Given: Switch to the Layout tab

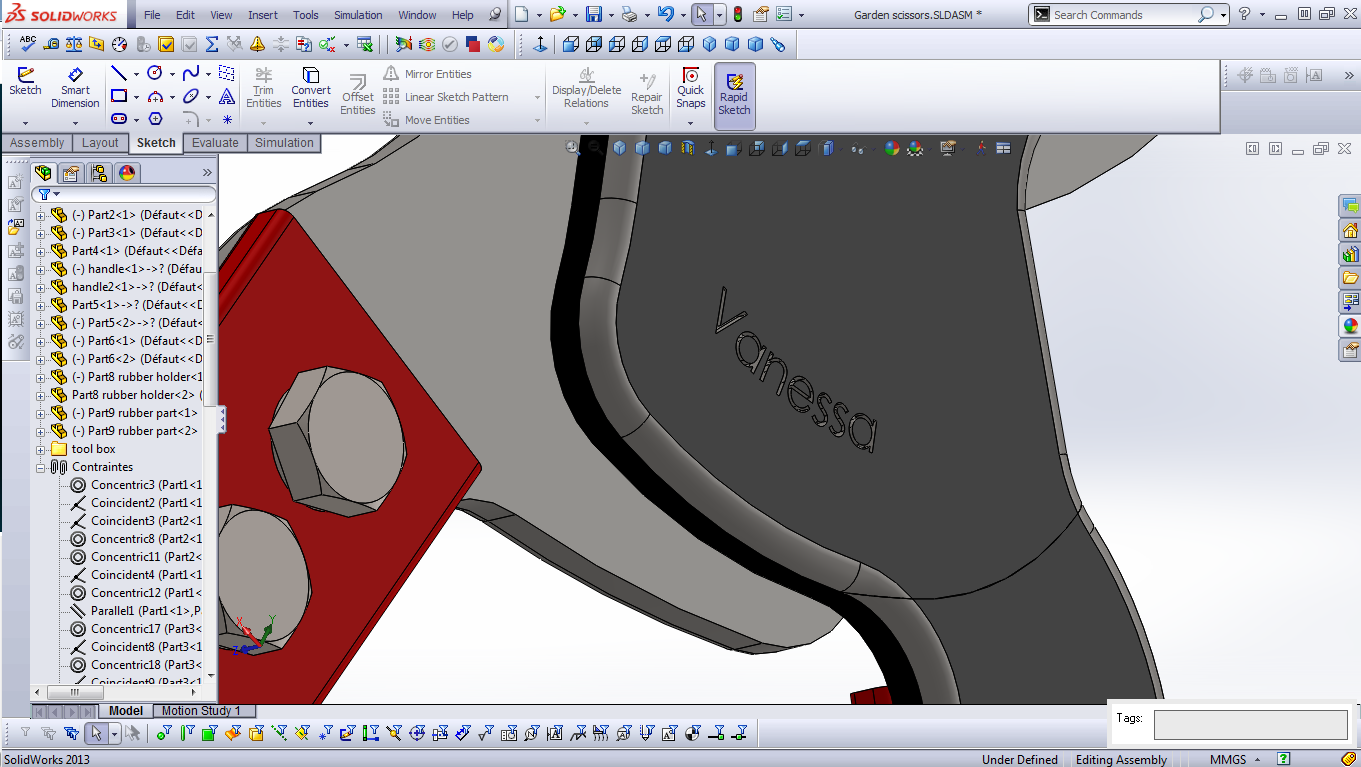Looking at the screenshot, I should [x=100, y=143].
